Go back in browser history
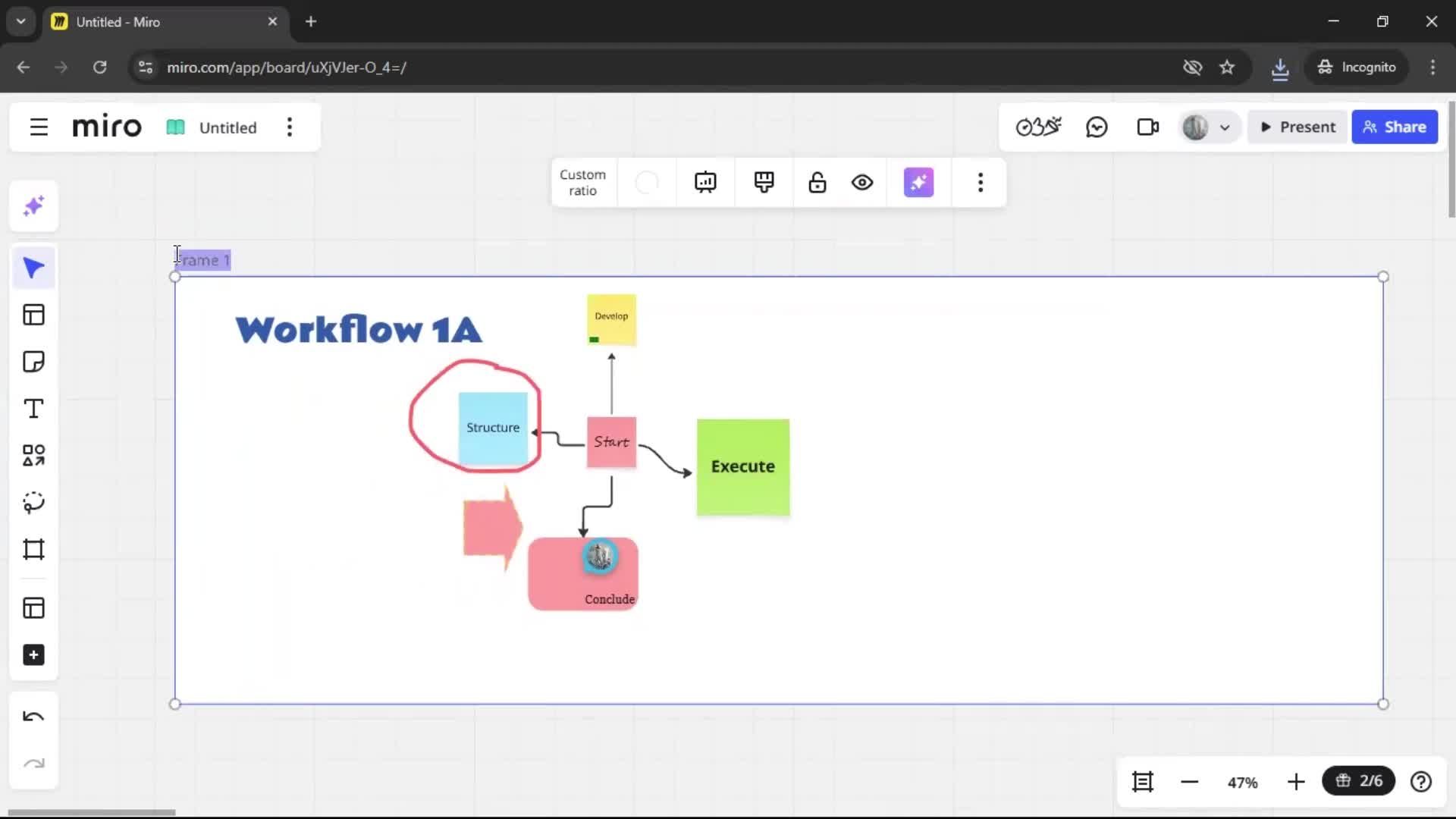The height and width of the screenshot is (819, 1456). 24,67
